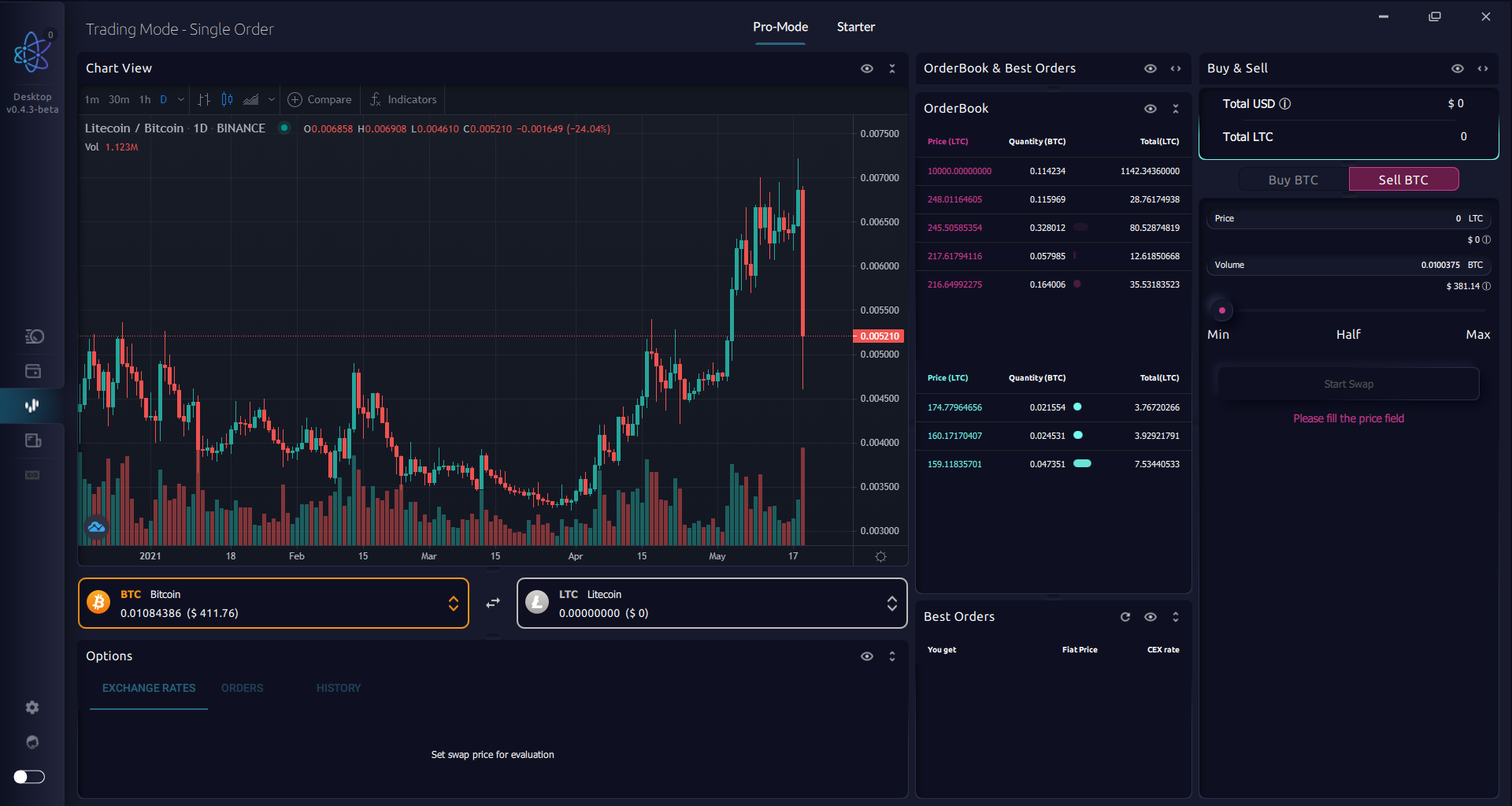
Task: Open chart settings gear icon
Action: [880, 556]
